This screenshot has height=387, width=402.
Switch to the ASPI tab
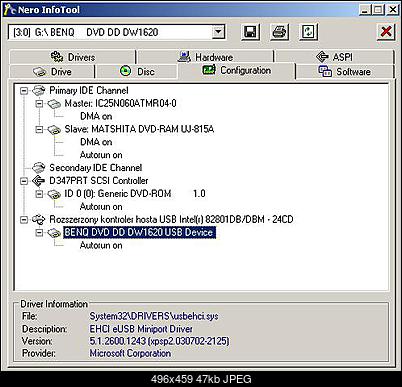335,57
